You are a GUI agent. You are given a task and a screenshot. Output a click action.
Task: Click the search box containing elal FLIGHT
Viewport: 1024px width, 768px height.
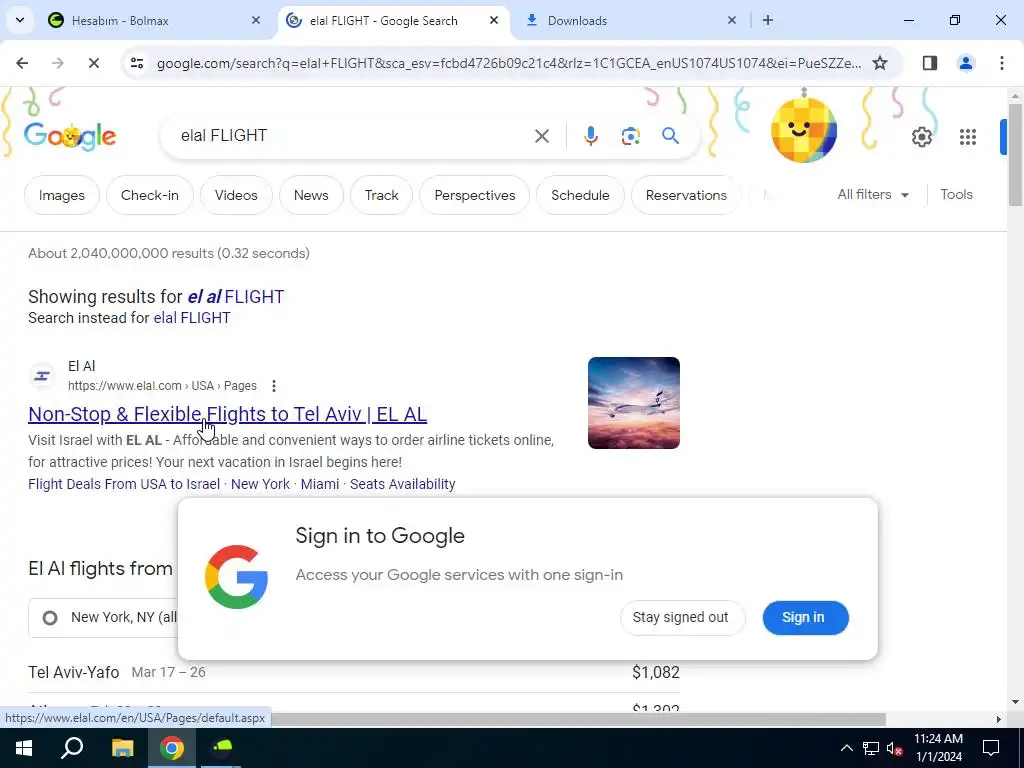click(x=353, y=135)
